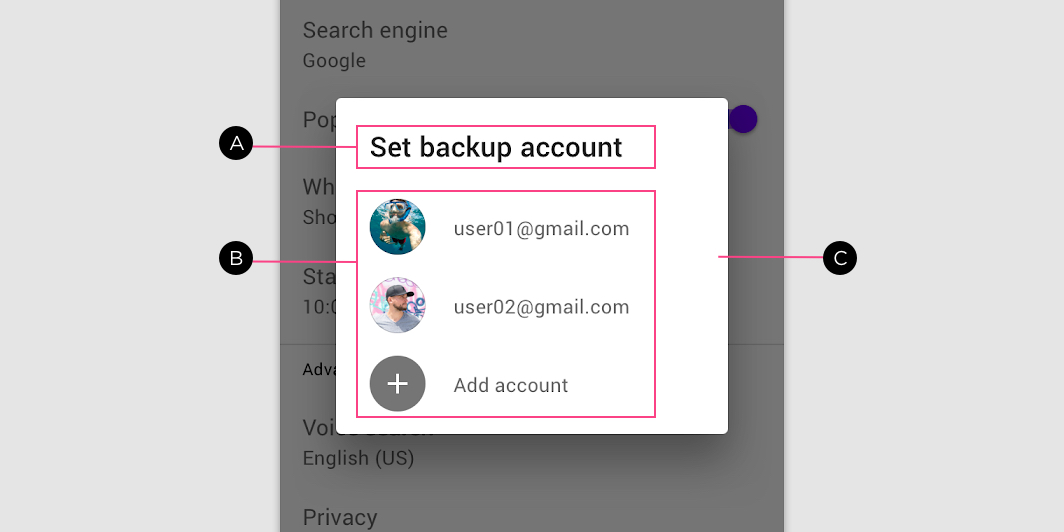Click annotation marker C
This screenshot has height=532, width=1064.
point(840,259)
